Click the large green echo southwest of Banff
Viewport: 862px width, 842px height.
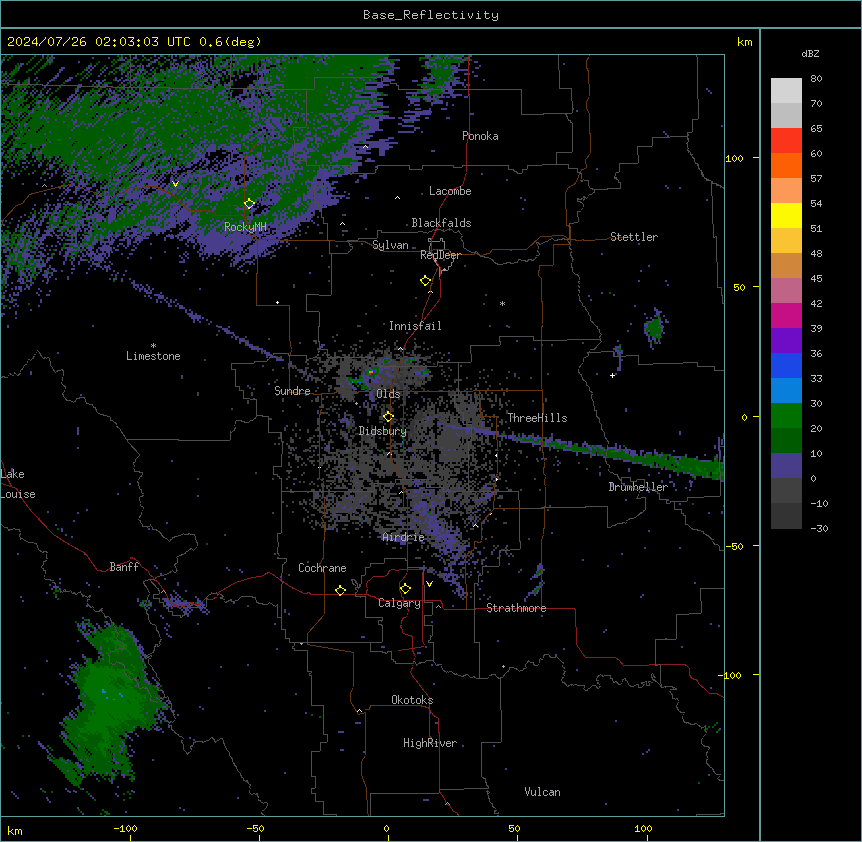coord(110,703)
